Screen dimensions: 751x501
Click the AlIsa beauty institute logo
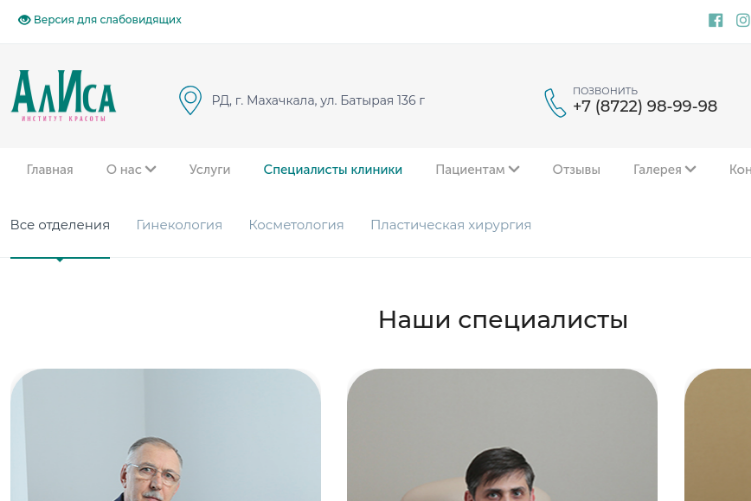pyautogui.click(x=63, y=96)
